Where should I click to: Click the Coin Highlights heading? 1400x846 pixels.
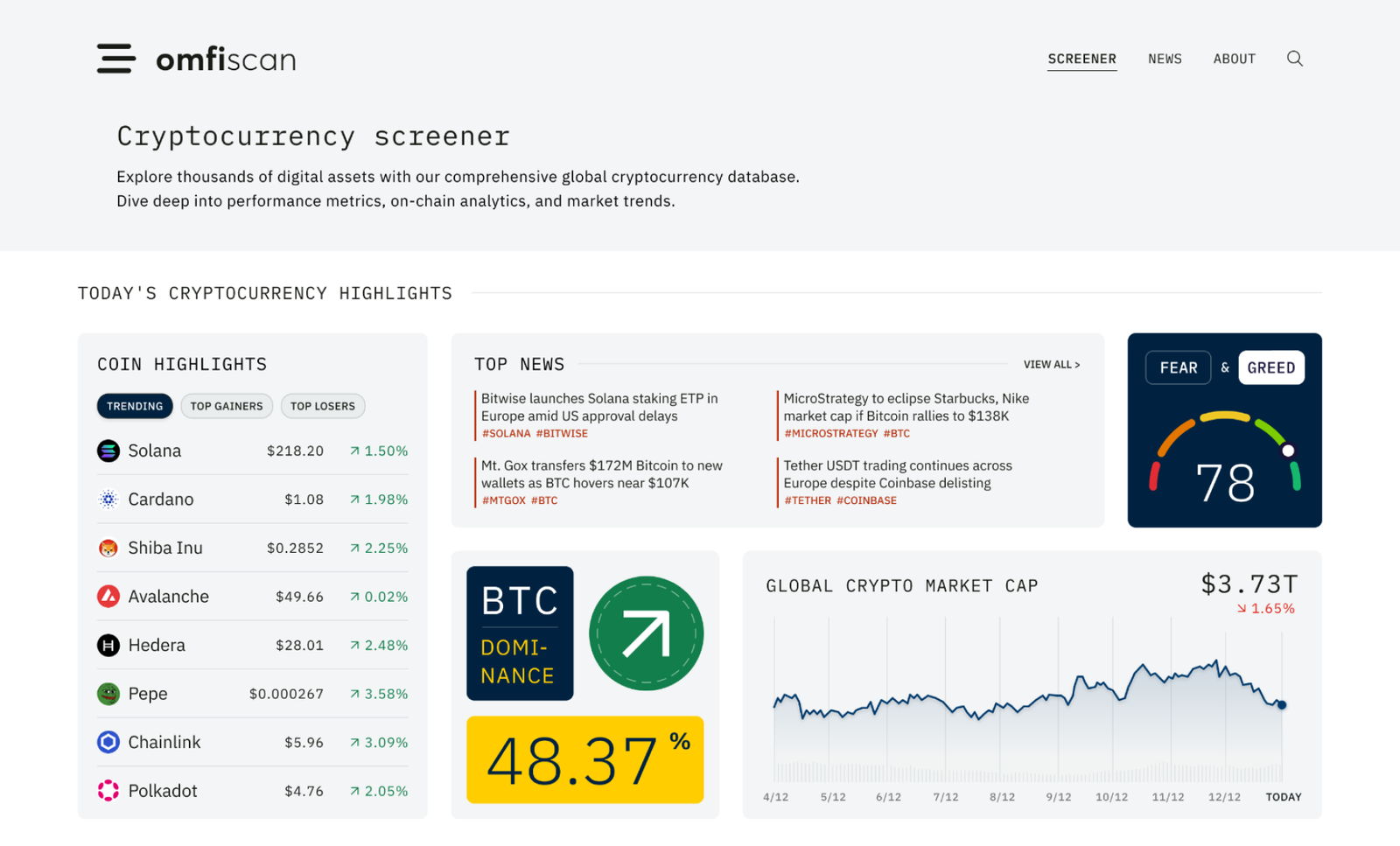click(x=182, y=364)
